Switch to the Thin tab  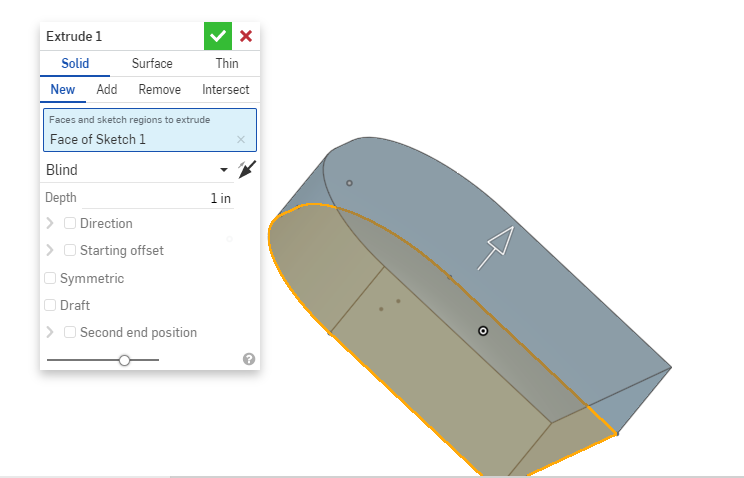(x=227, y=63)
